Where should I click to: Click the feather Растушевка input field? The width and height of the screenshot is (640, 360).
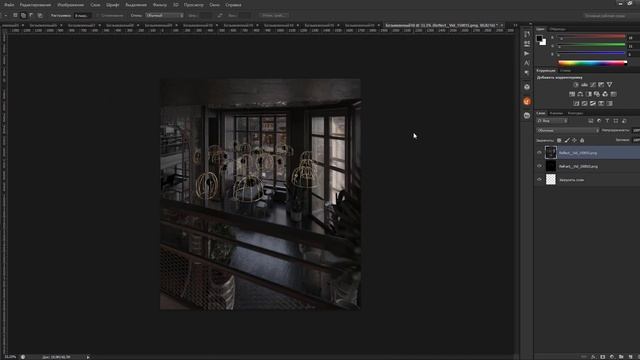click(82, 16)
